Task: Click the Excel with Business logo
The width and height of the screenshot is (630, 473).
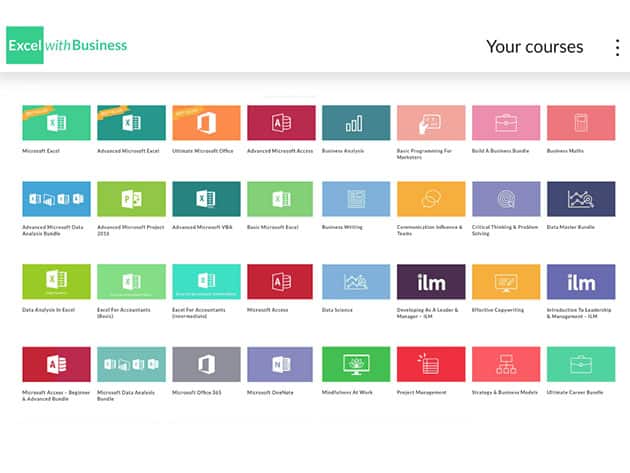Action: point(67,45)
